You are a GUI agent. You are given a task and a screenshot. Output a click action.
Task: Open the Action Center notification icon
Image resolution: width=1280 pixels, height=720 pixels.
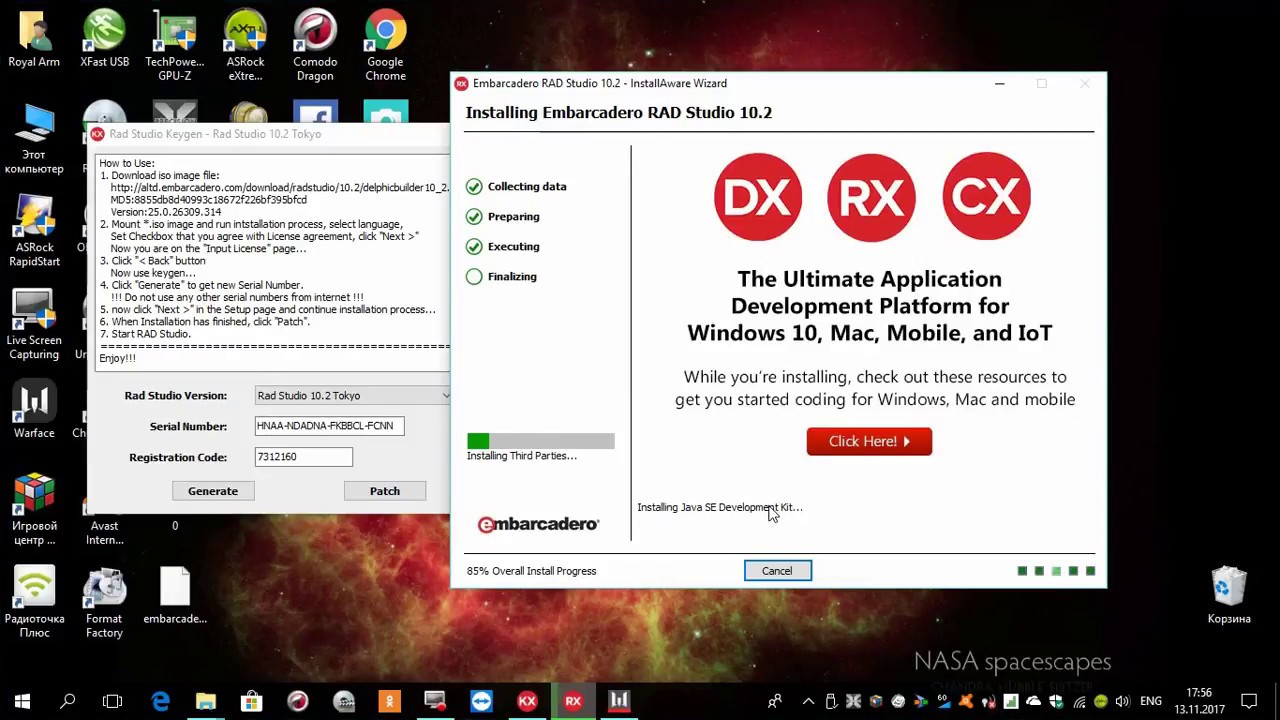(1249, 701)
